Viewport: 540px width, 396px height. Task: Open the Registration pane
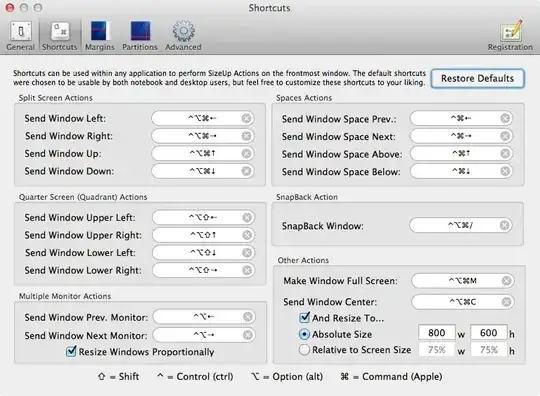[510, 36]
